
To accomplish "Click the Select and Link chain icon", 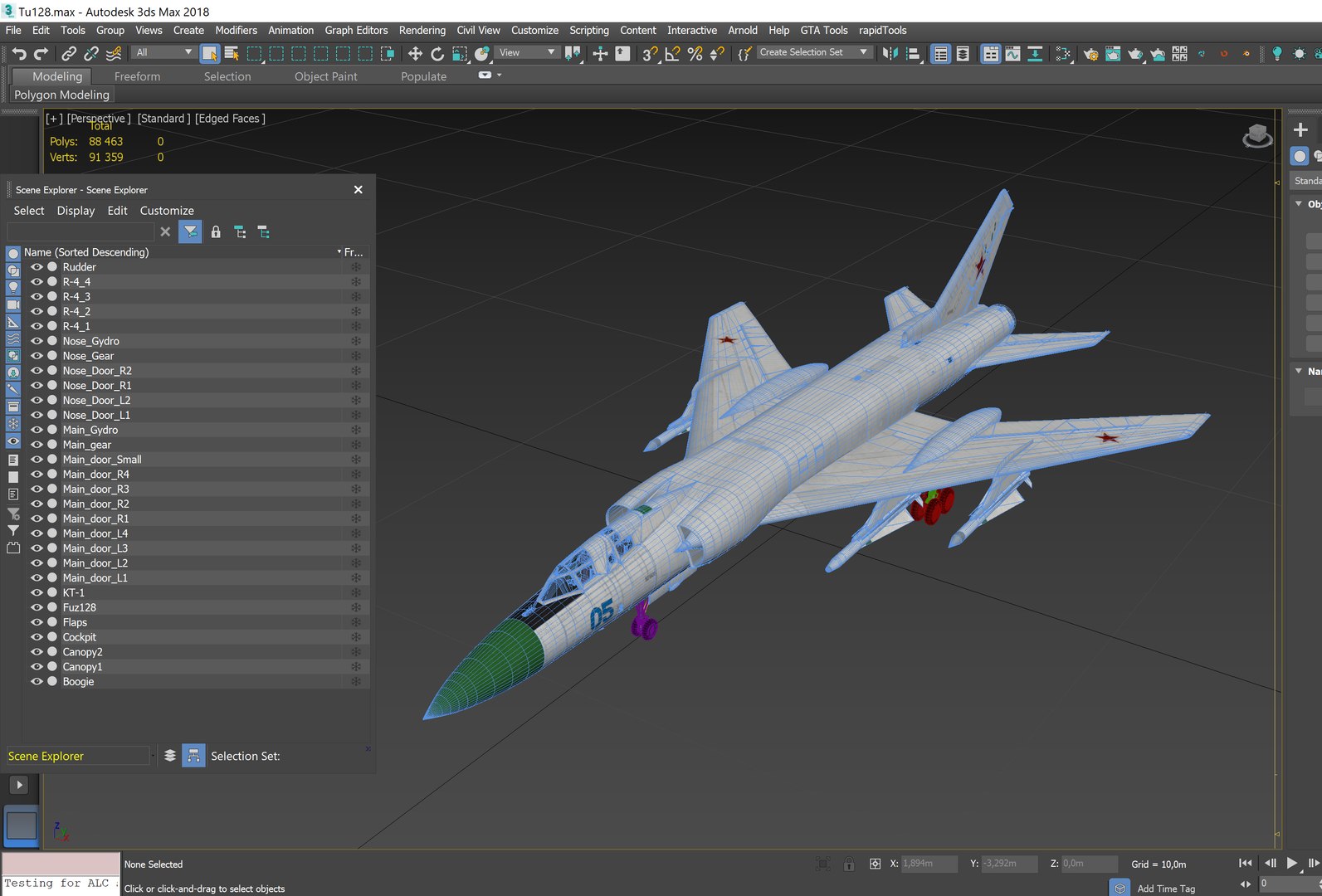I will 69,53.
